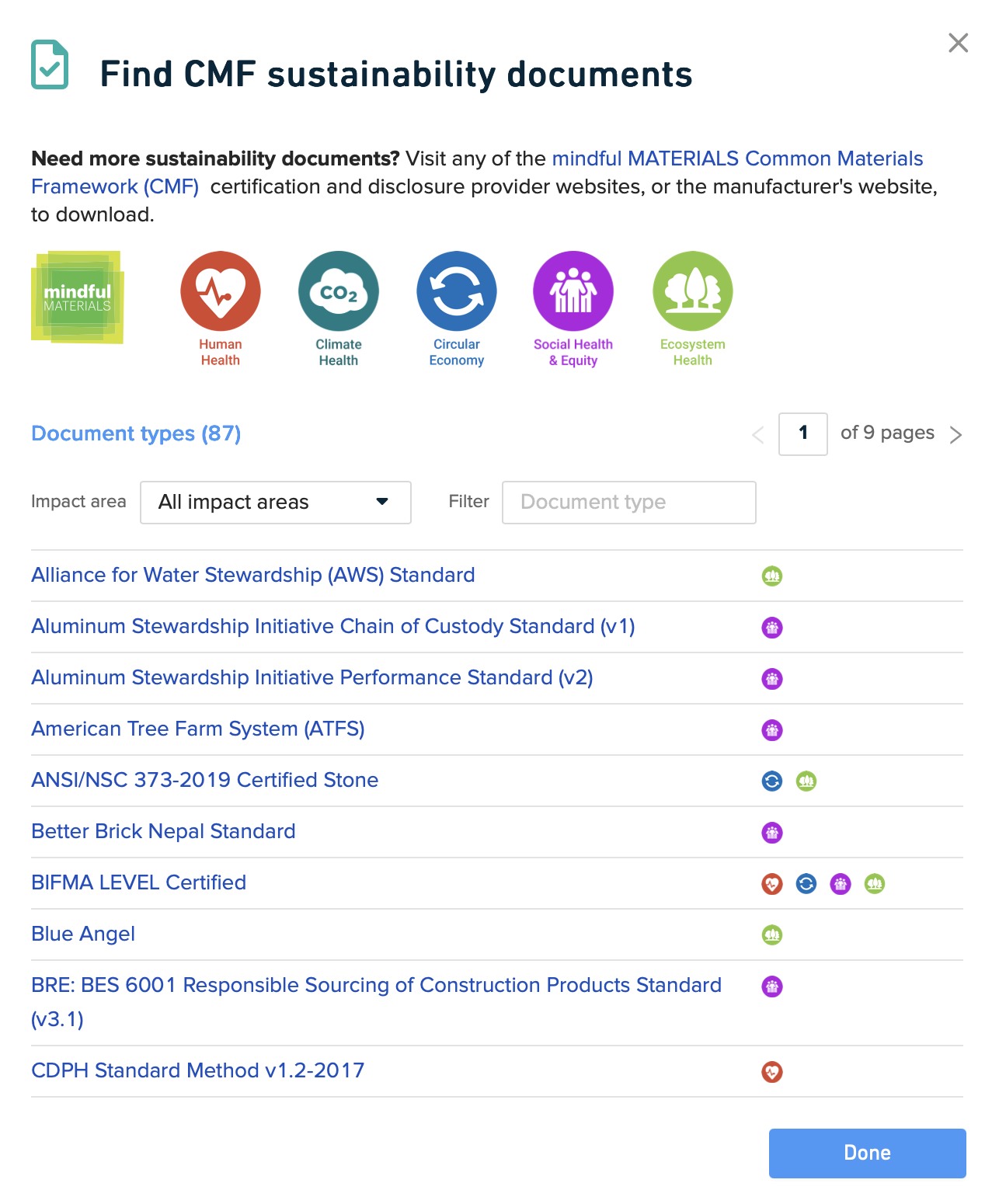Click circular economy icon in BIFMA LEVEL row
The height and width of the screenshot is (1204, 999).
click(806, 883)
